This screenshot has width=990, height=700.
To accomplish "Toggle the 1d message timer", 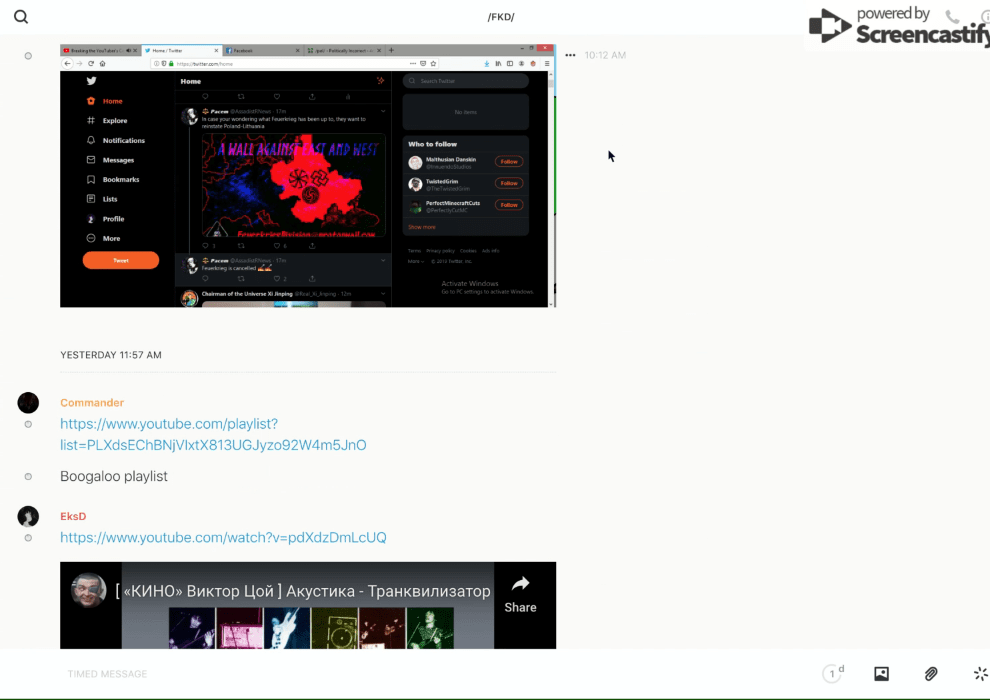I will point(833,674).
